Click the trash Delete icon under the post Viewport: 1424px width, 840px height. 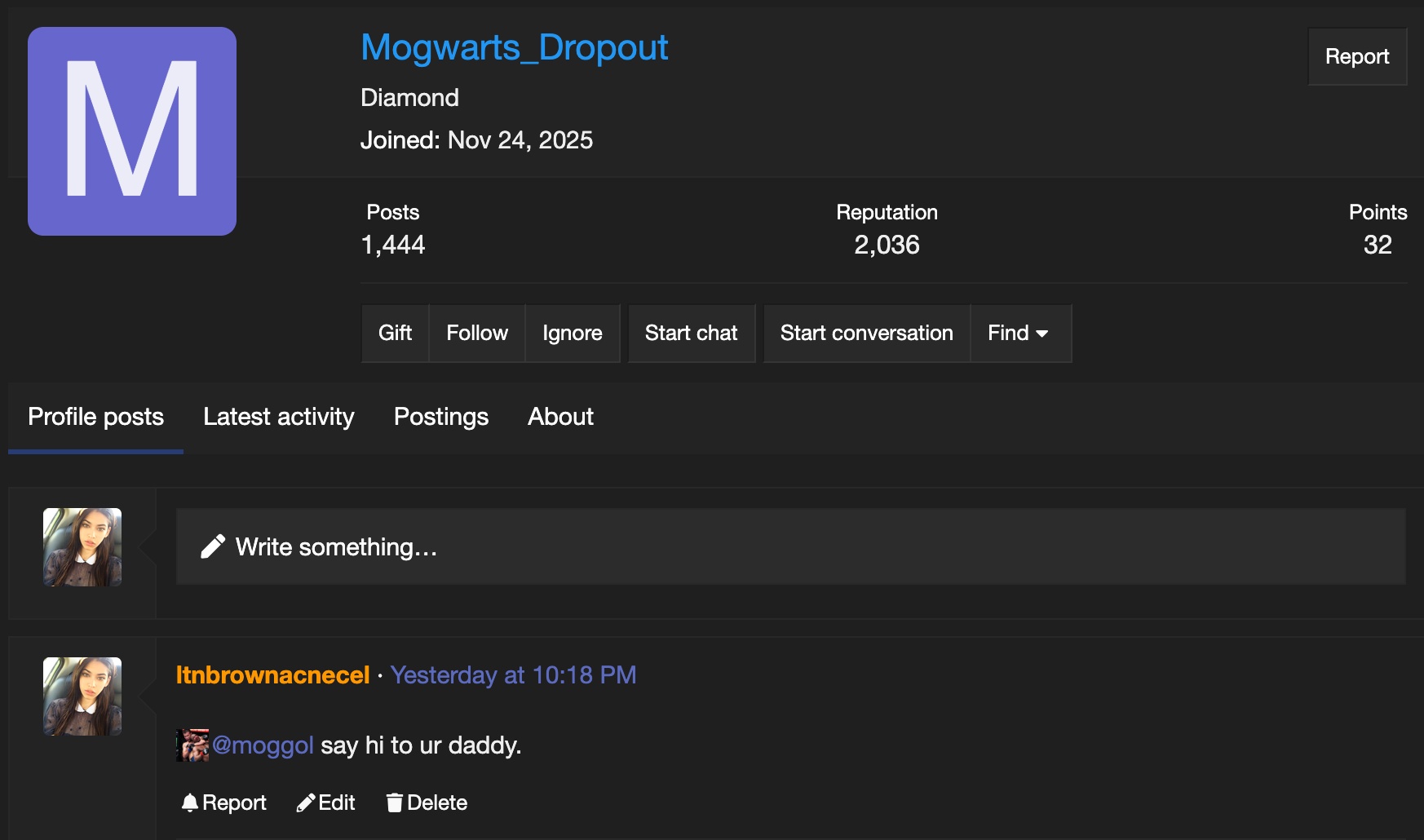[x=395, y=803]
